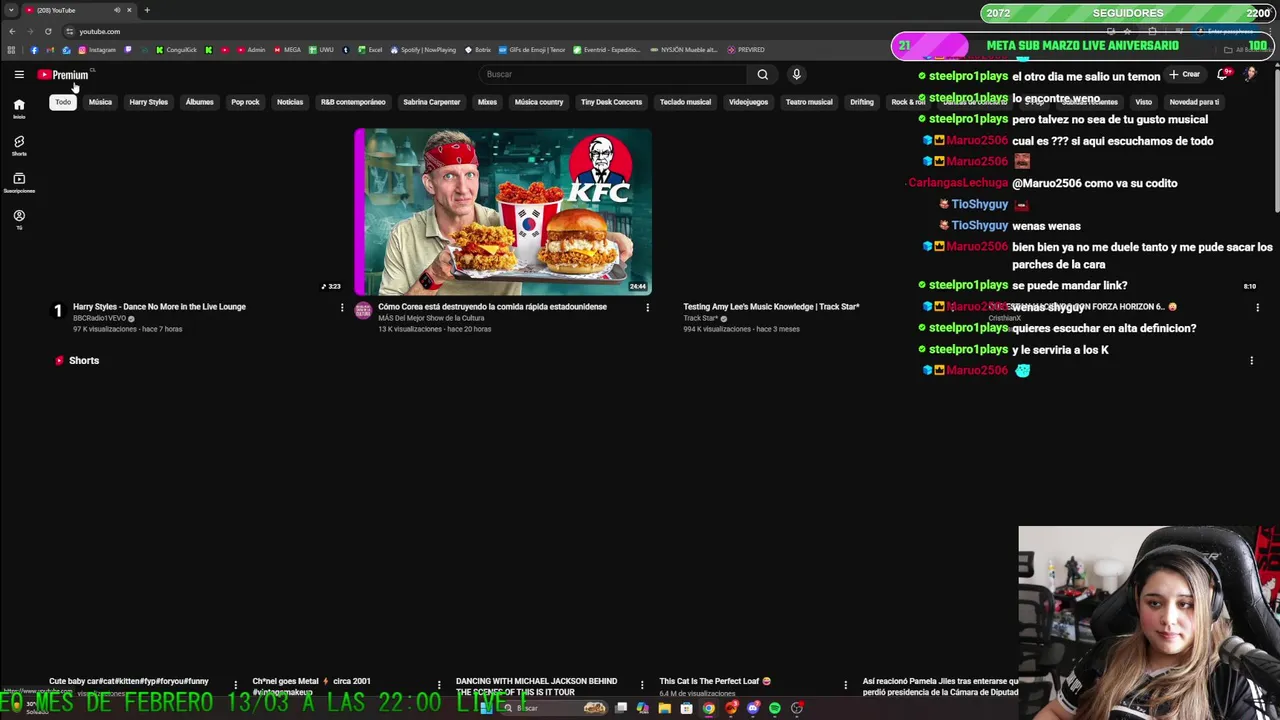Select the Pop rock filter chip
1280x720 pixels.
(245, 102)
